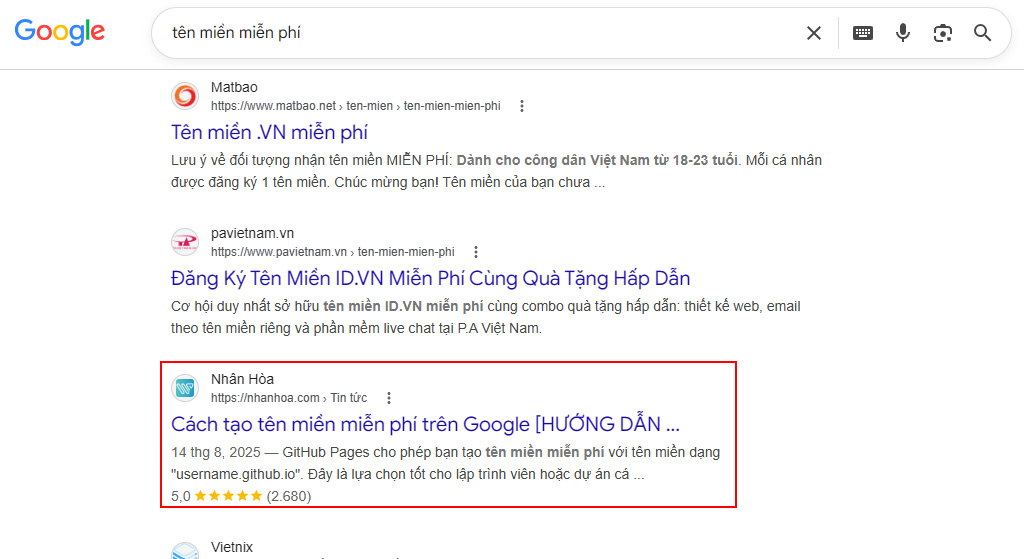Click the Nhân Hòa site name
The width and height of the screenshot is (1024, 559).
[x=242, y=379]
